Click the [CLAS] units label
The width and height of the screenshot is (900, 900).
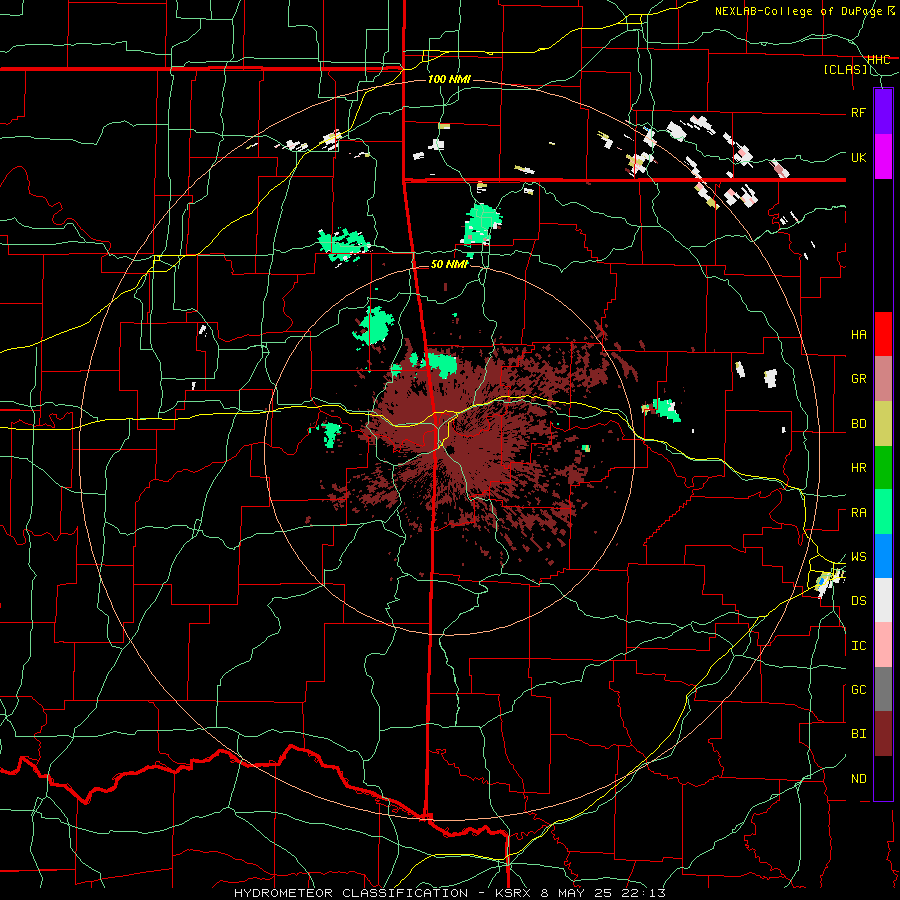tap(845, 70)
